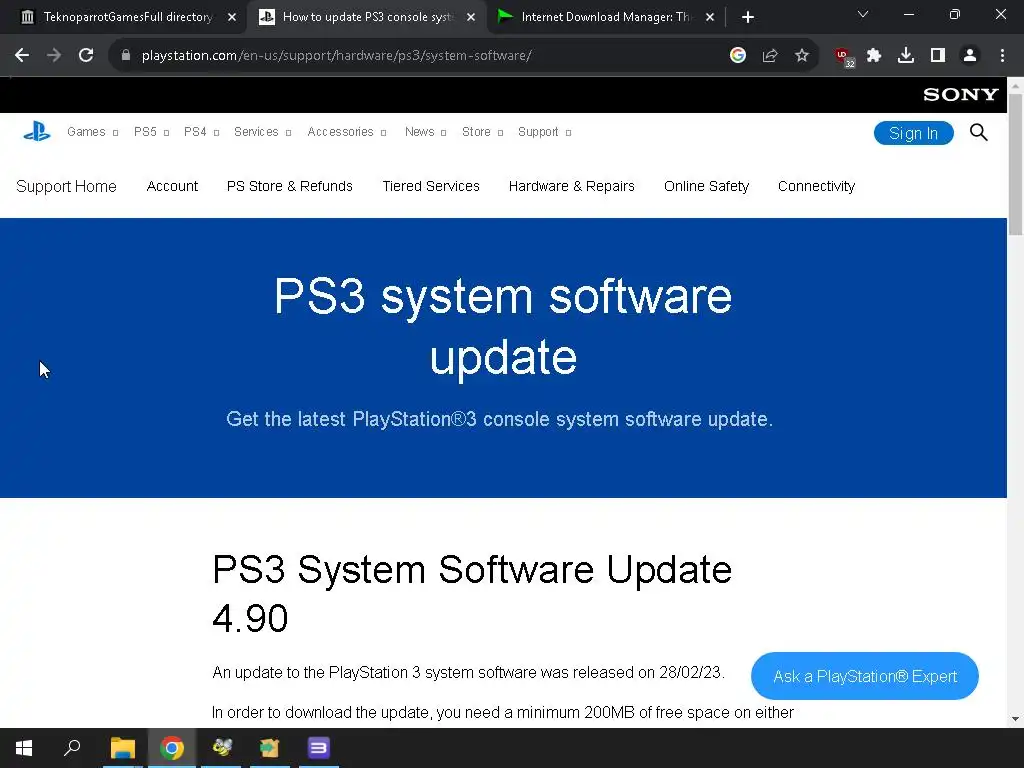
Task: Click the Sign In button
Action: click(914, 133)
